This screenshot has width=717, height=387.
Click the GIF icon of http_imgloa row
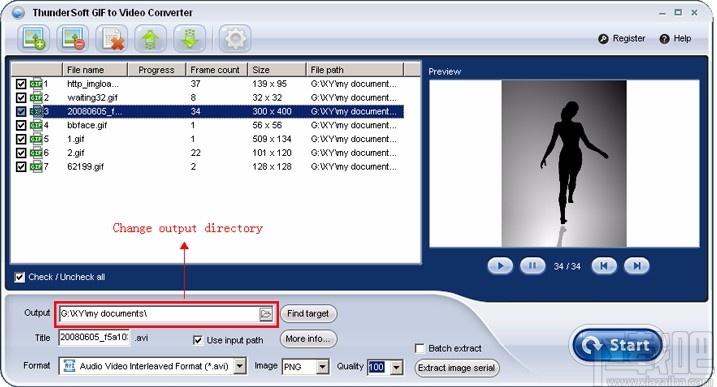coord(36,84)
